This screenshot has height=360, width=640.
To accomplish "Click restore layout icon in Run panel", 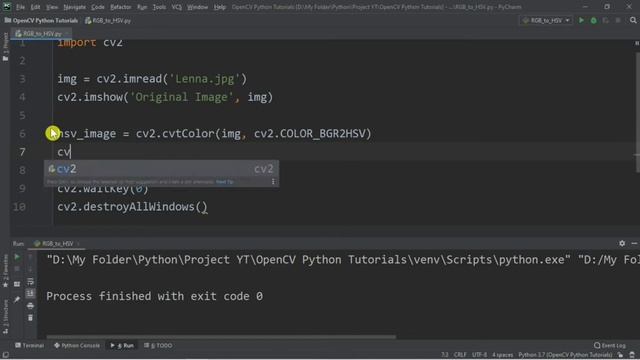I will pyautogui.click(x=17, y=284).
